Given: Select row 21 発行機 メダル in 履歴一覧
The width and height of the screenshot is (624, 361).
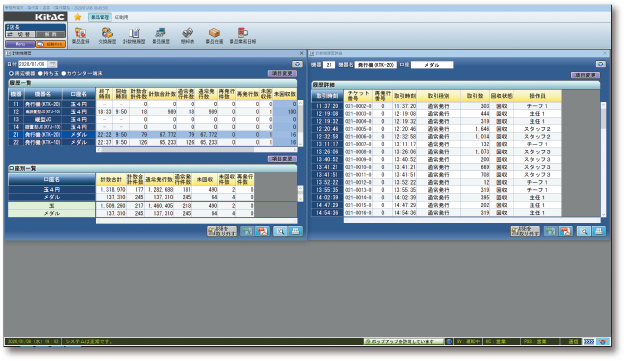Looking at the screenshot, I should point(153,135).
